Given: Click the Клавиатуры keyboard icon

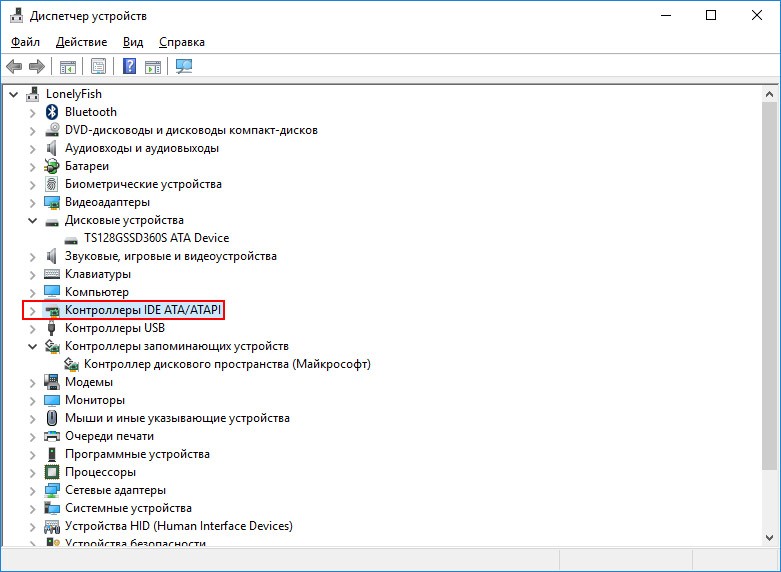Looking at the screenshot, I should pyautogui.click(x=52, y=274).
